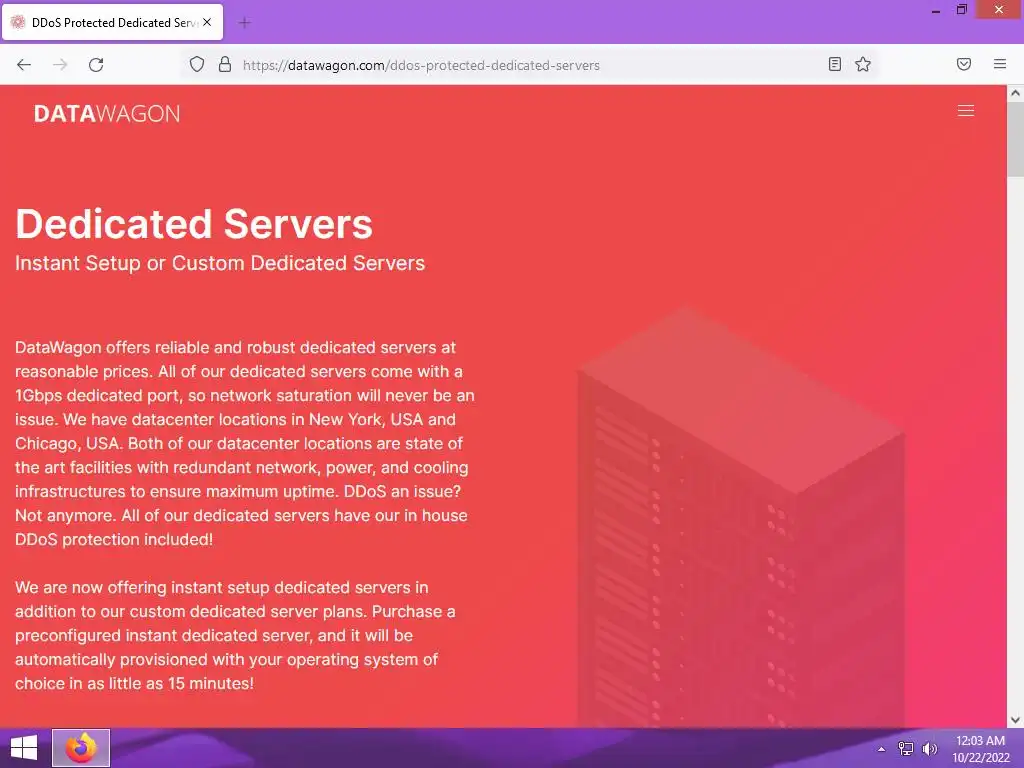The width and height of the screenshot is (1024, 768).
Task: View site security via the padlock icon
Action: pyautogui.click(x=225, y=65)
